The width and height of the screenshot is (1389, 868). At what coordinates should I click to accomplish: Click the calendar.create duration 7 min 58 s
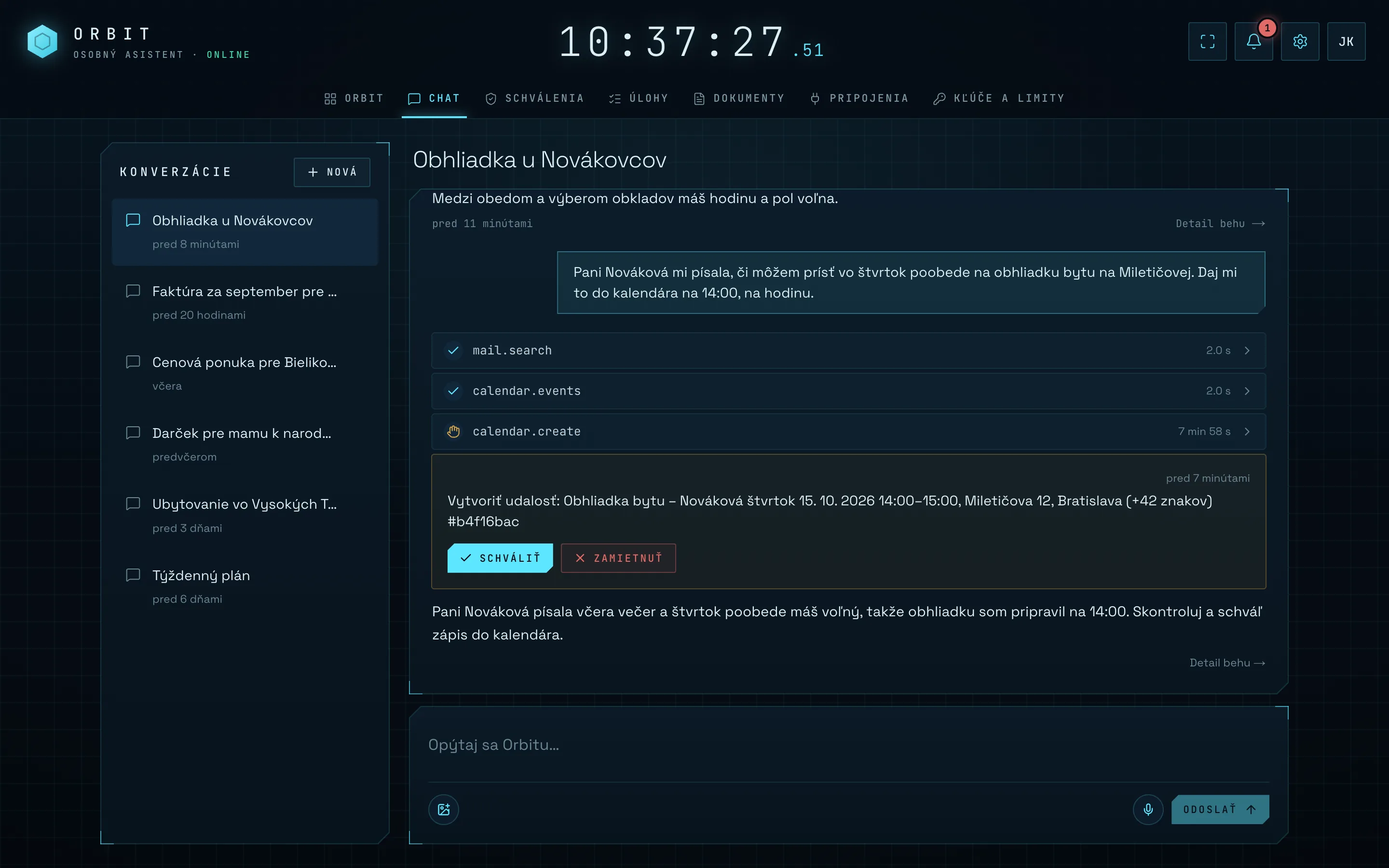[1204, 431]
